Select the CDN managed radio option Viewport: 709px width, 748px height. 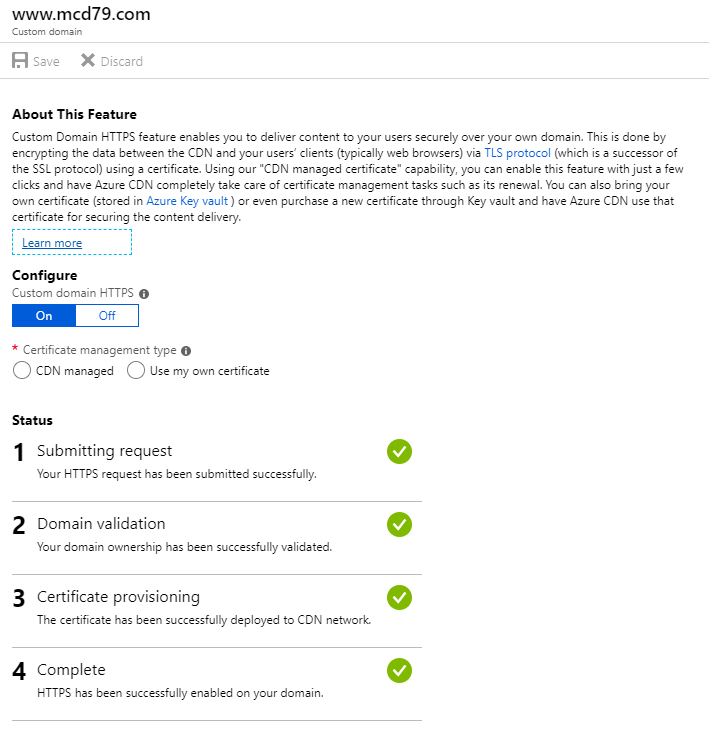(22, 371)
